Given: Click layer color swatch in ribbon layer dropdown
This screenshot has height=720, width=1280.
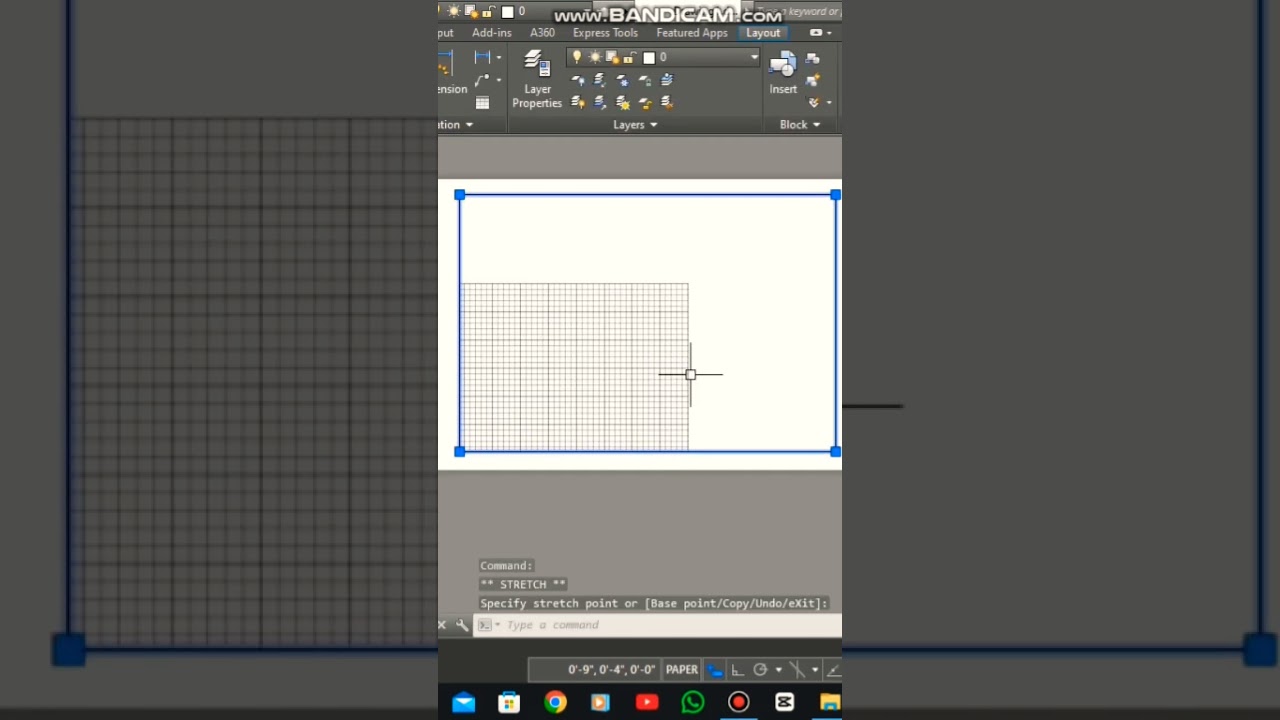Looking at the screenshot, I should click(649, 57).
